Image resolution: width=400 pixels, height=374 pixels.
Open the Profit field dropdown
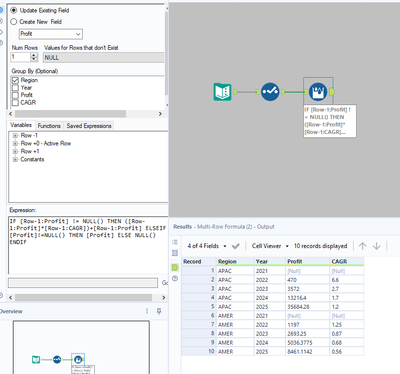coord(51,34)
